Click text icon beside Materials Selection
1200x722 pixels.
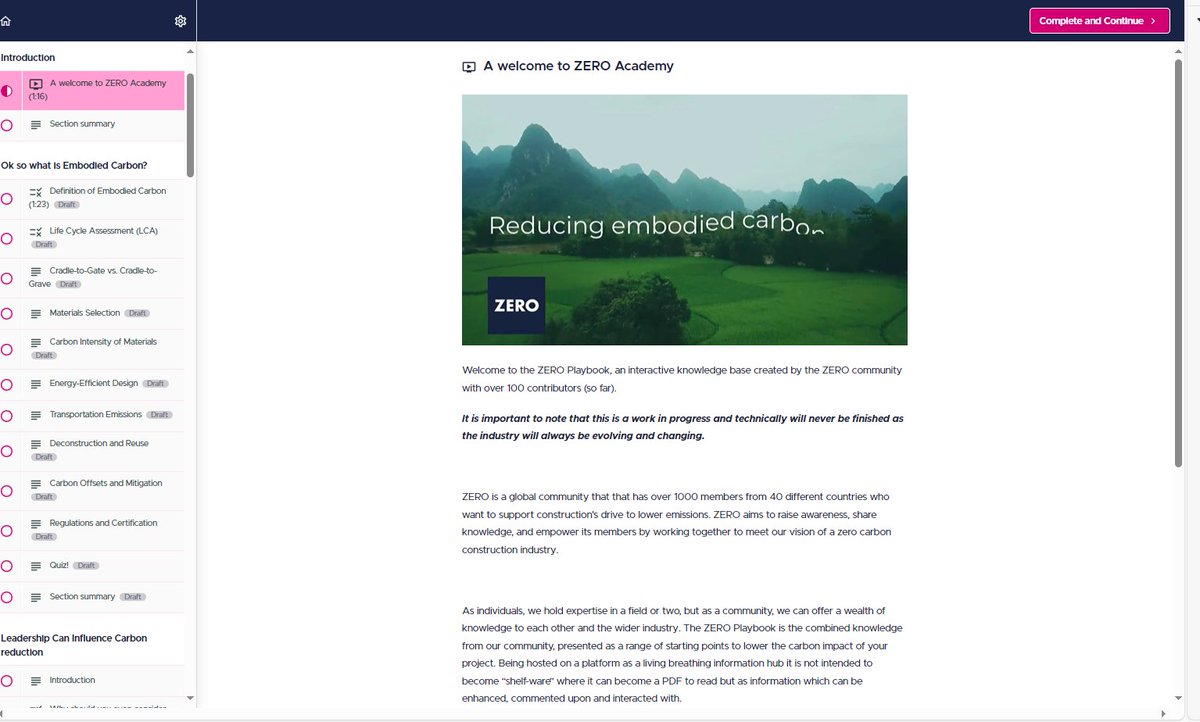(x=36, y=314)
